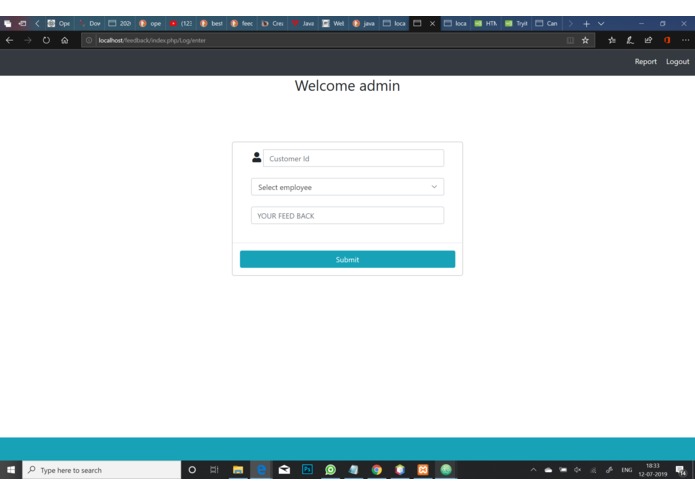Open Google Chrome from the taskbar
Image resolution: width=695 pixels, height=494 pixels.
click(x=377, y=470)
